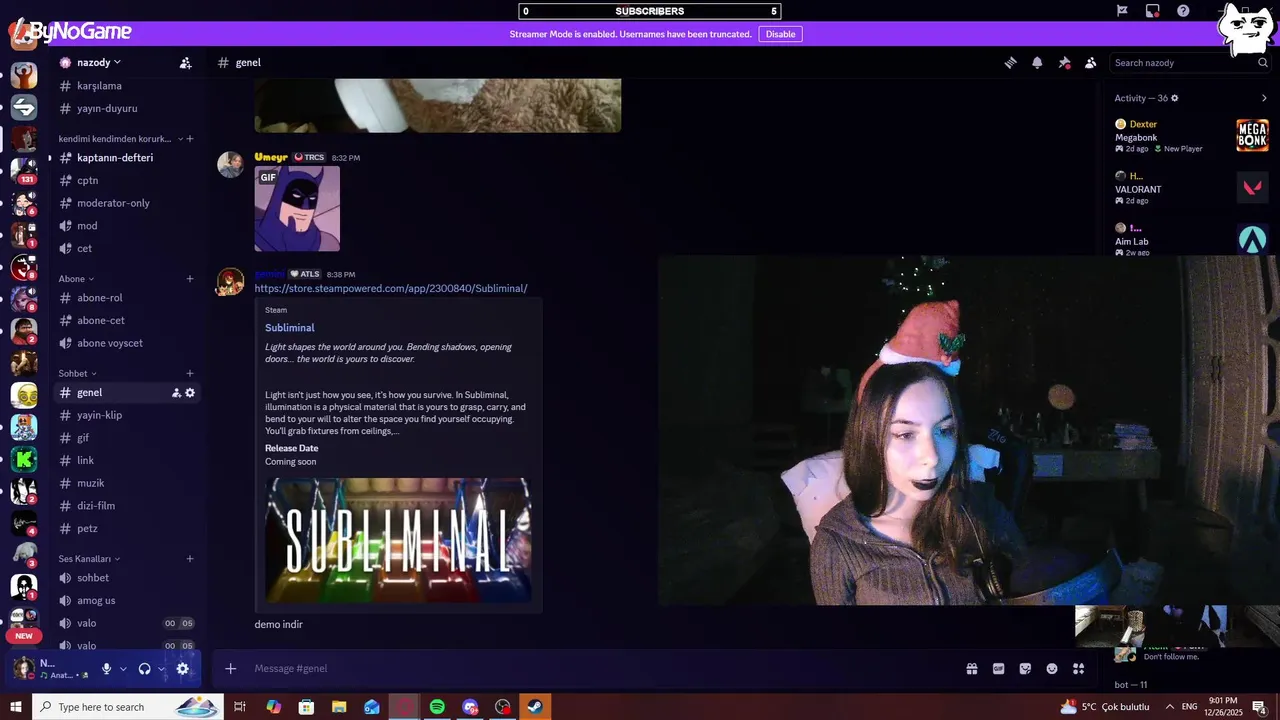Open the apps launcher in message bar
The height and width of the screenshot is (720, 1280).
pyautogui.click(x=1079, y=669)
